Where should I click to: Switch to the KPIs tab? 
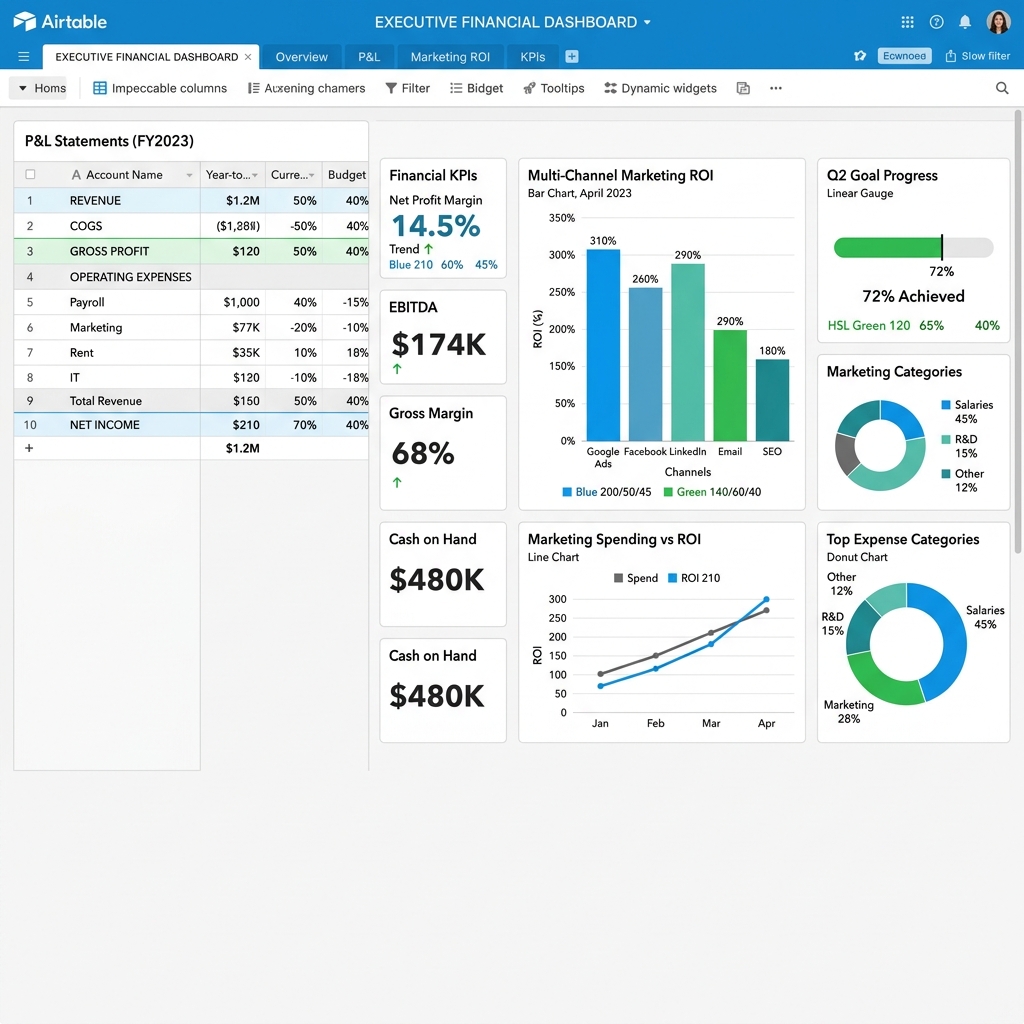click(x=532, y=57)
